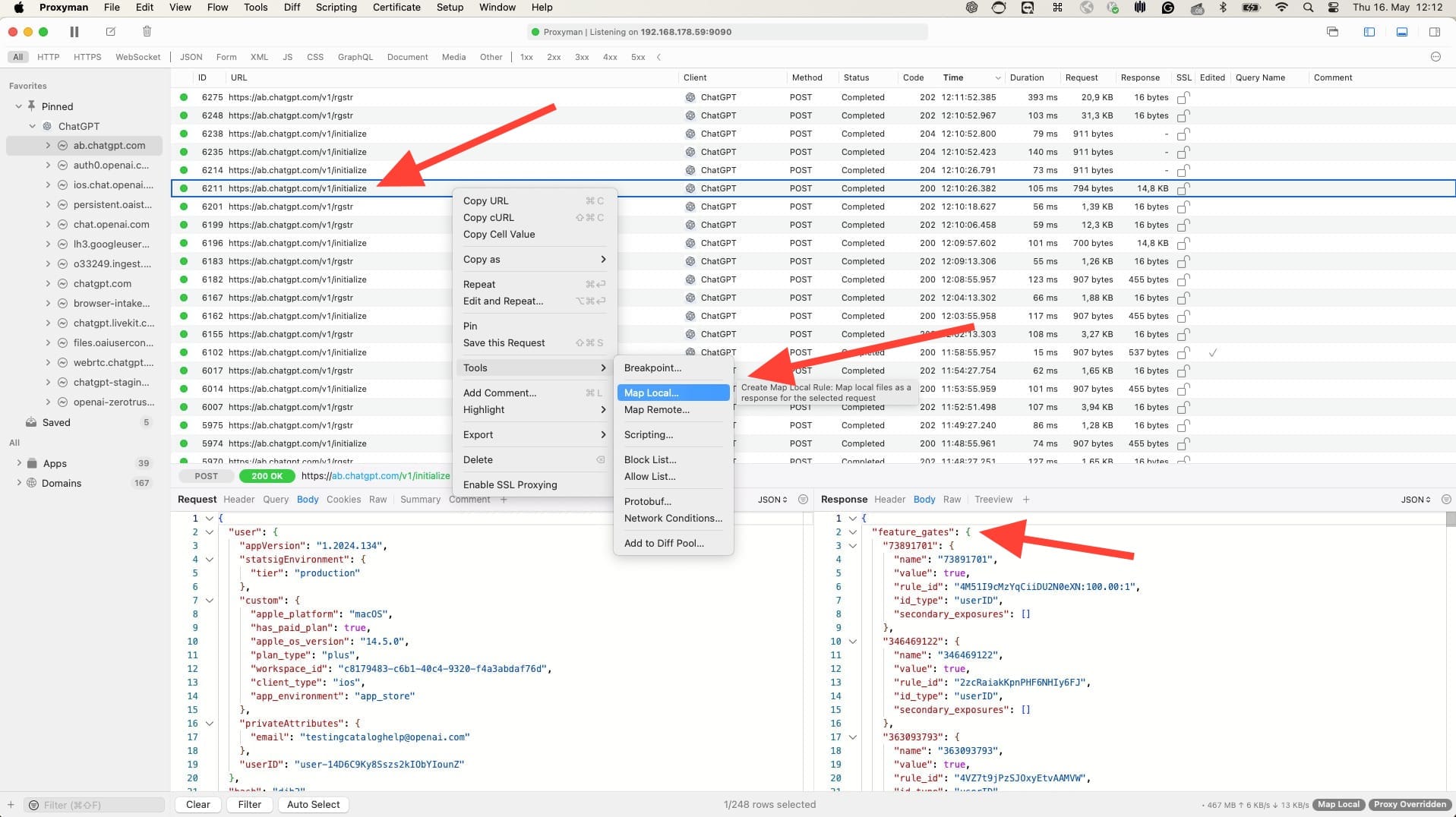Open Spotlight search in the menu bar

1308,8
